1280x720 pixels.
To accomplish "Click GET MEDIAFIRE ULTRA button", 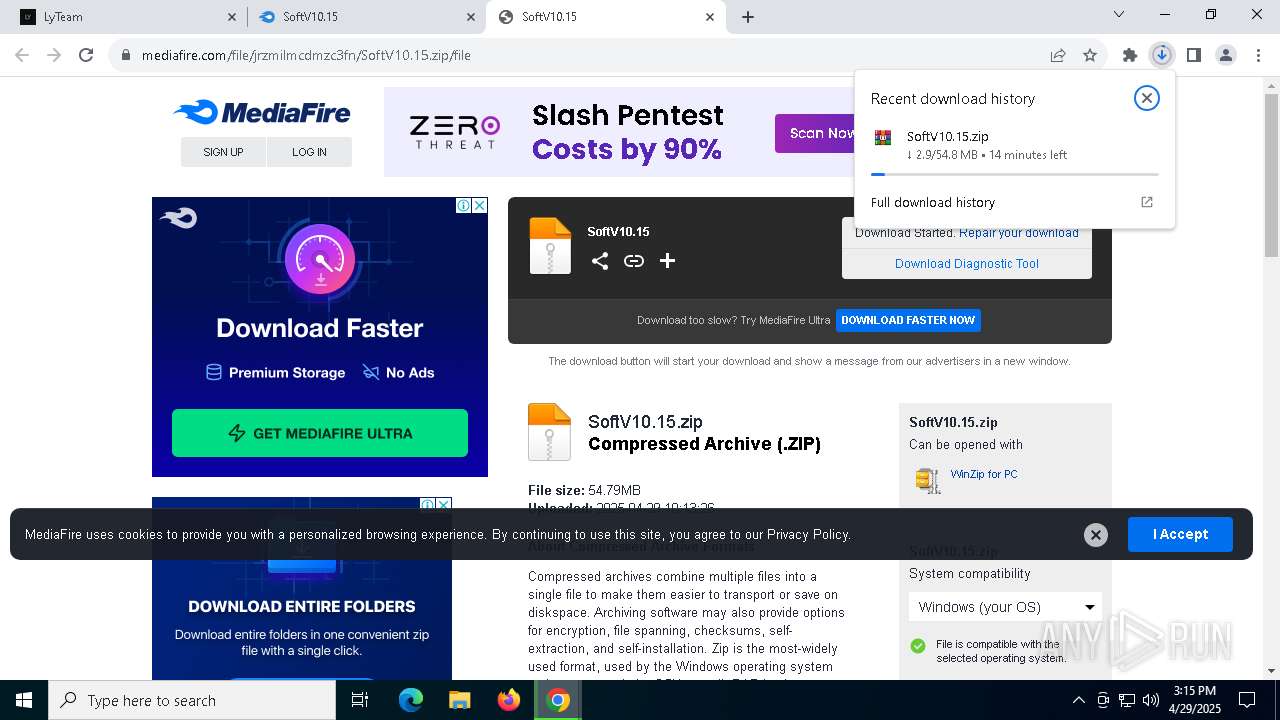I will pyautogui.click(x=320, y=433).
